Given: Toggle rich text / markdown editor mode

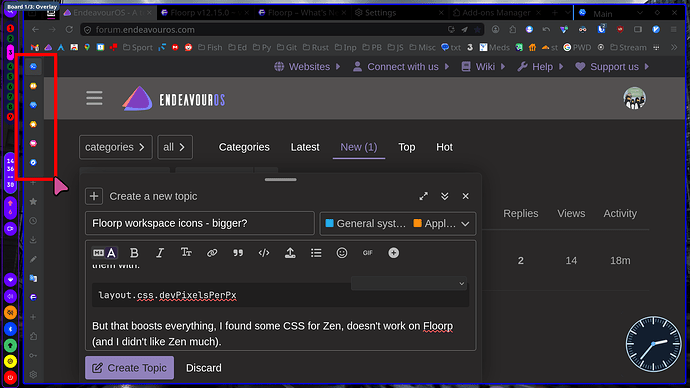Looking at the screenshot, I should click(x=105, y=253).
